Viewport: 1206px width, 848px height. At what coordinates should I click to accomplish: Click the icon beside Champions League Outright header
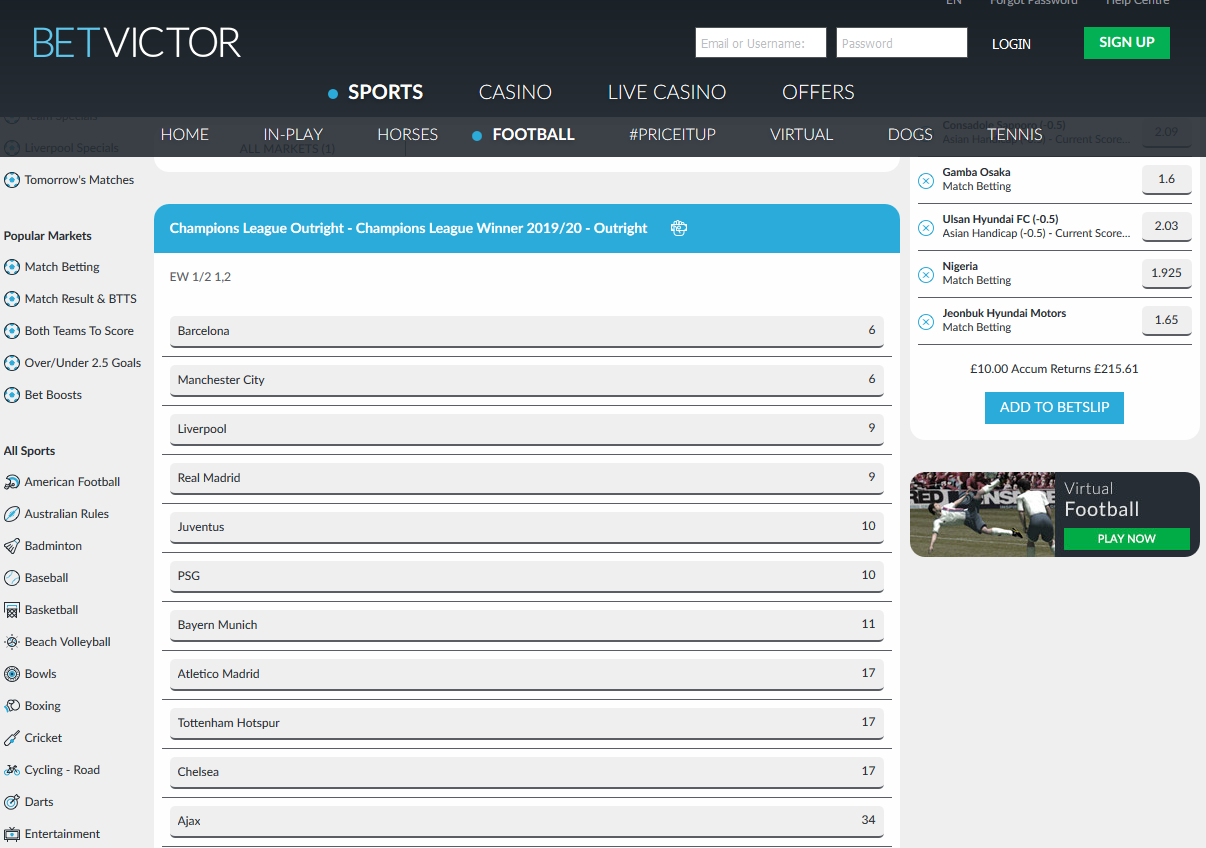[x=679, y=228]
